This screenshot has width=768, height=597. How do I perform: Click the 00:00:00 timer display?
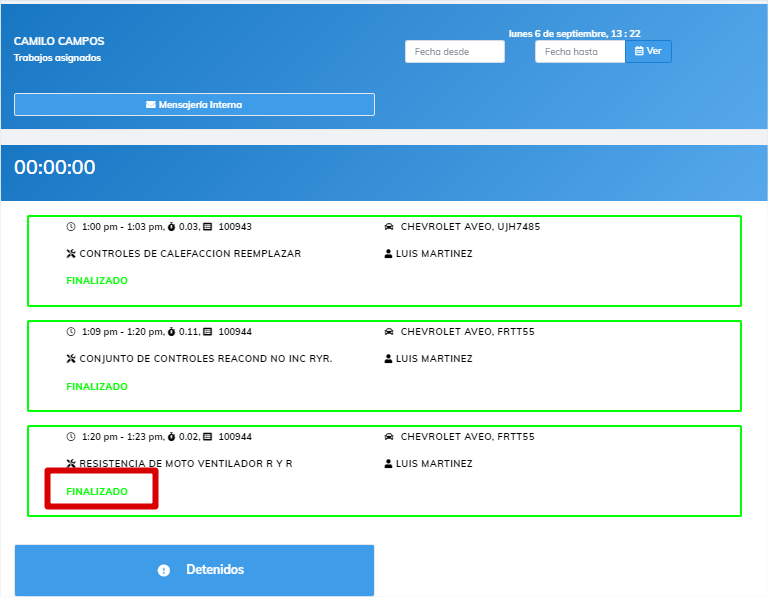pos(55,168)
